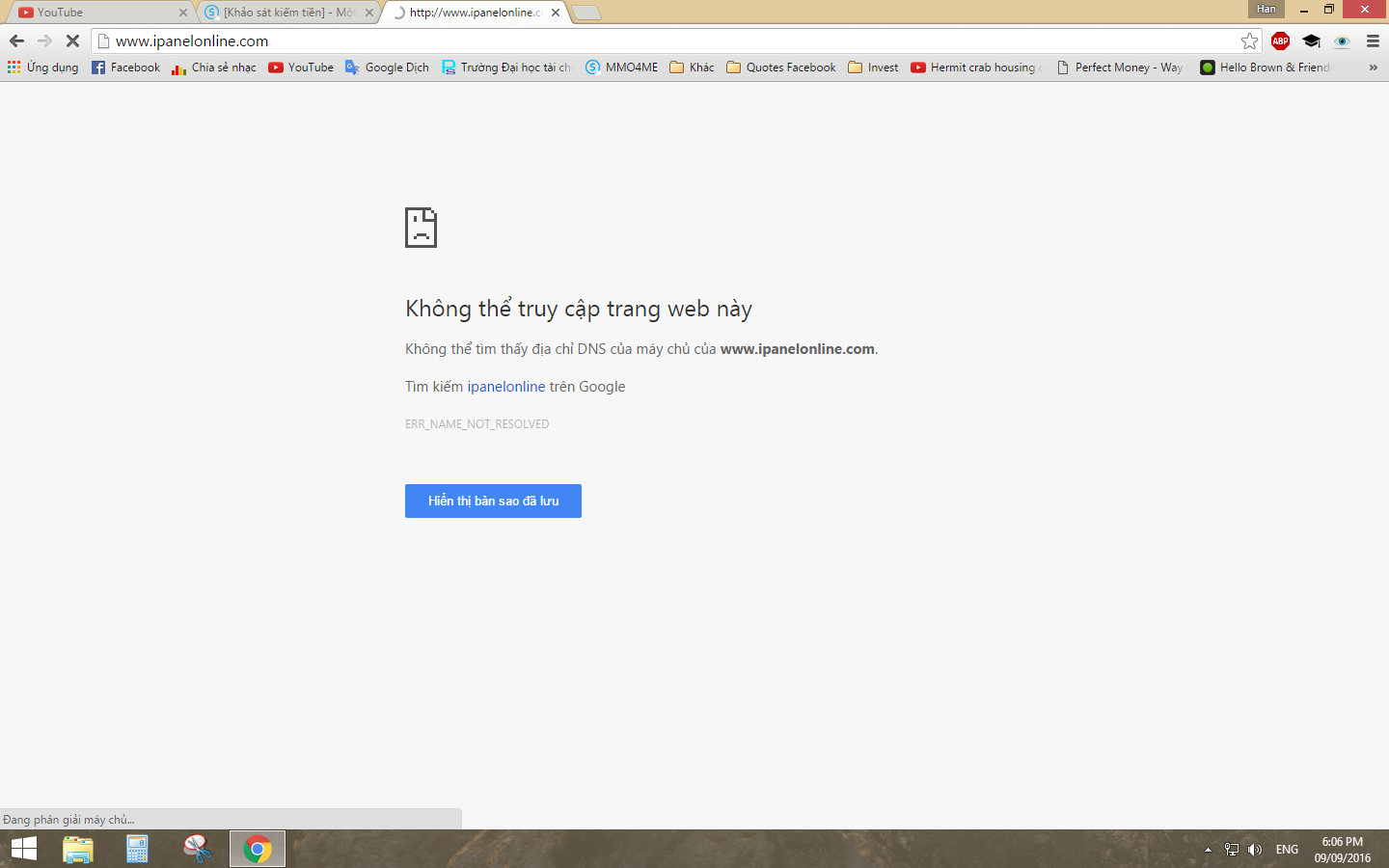Close the Khảo sát kiếm tiền tab
1389x868 pixels.
tap(369, 13)
